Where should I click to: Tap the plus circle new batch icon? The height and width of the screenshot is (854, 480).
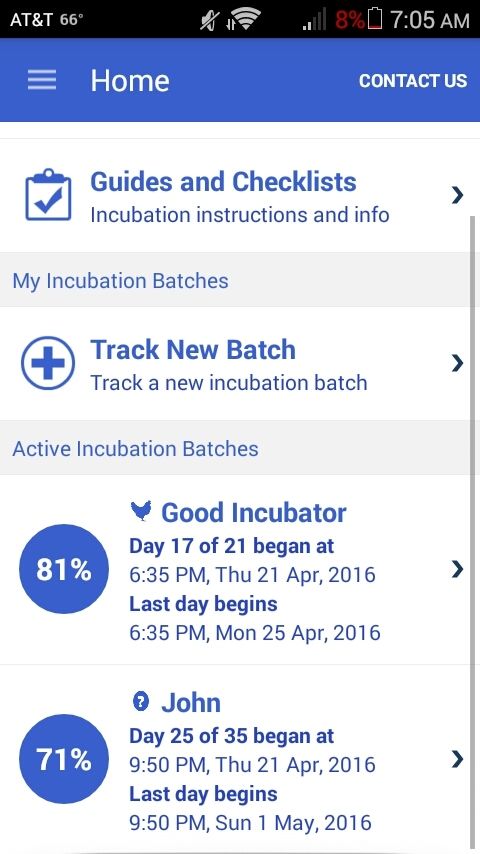click(x=48, y=363)
